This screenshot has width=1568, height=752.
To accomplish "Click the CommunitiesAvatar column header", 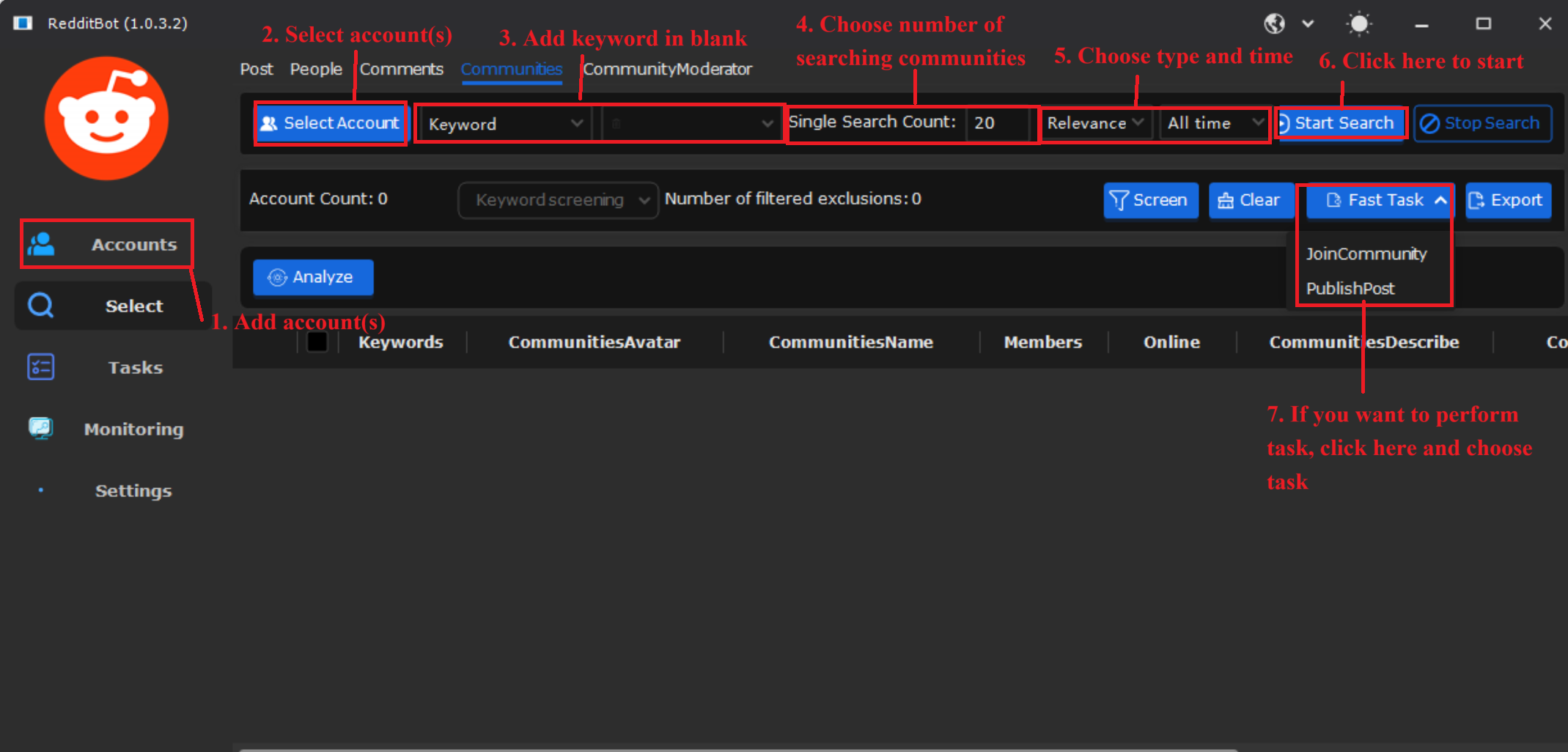I will pyautogui.click(x=595, y=342).
